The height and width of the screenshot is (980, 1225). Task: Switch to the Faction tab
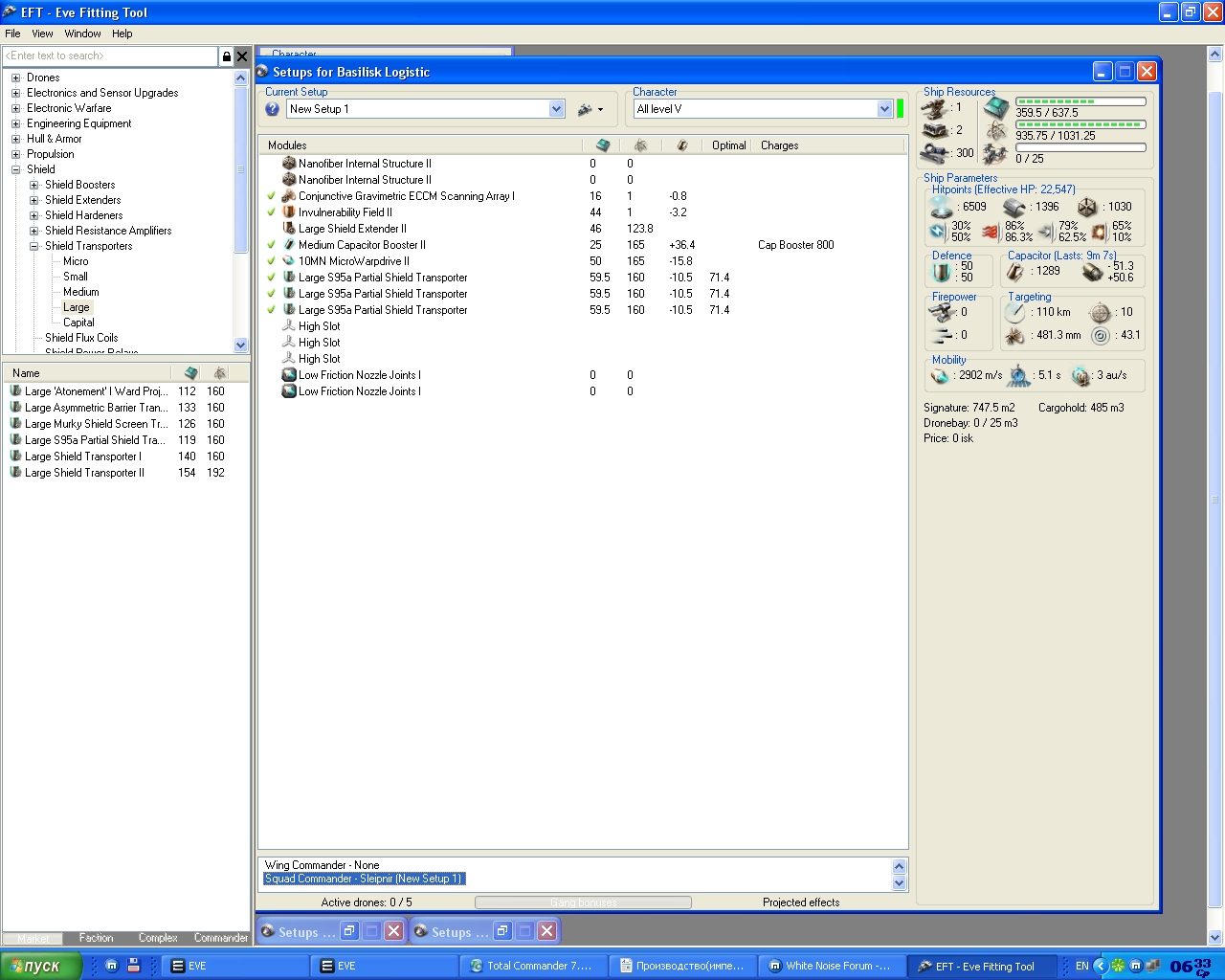[96, 938]
